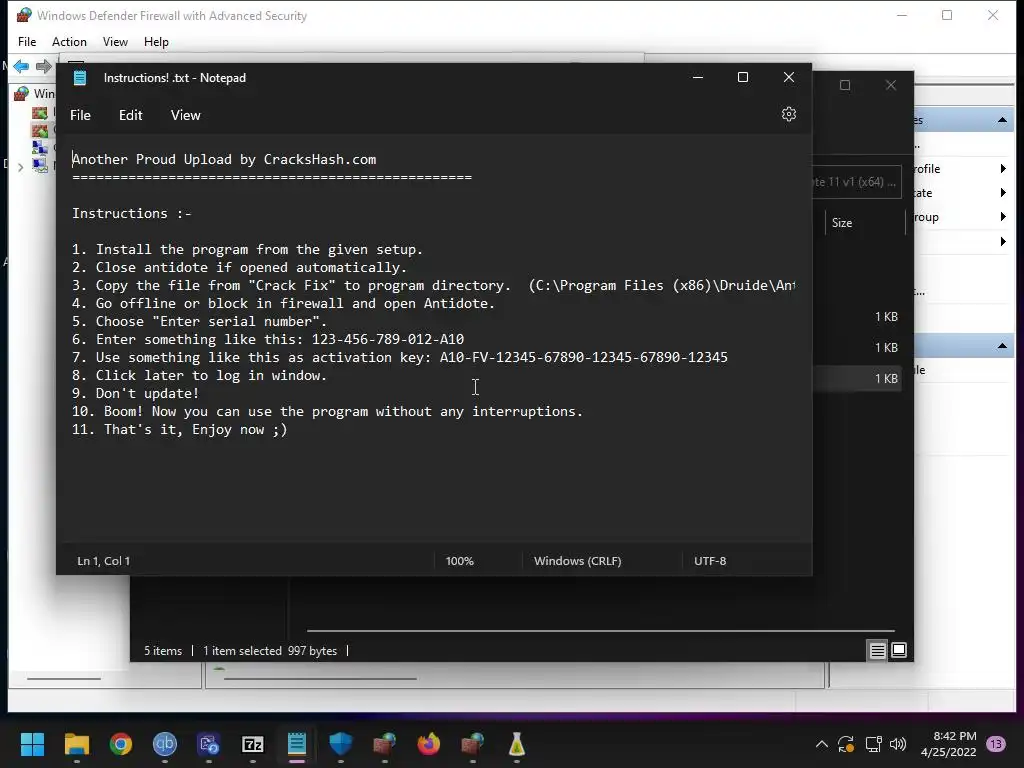The height and width of the screenshot is (768, 1024).
Task: Open 7-Zip from the taskbar
Action: coord(253,744)
